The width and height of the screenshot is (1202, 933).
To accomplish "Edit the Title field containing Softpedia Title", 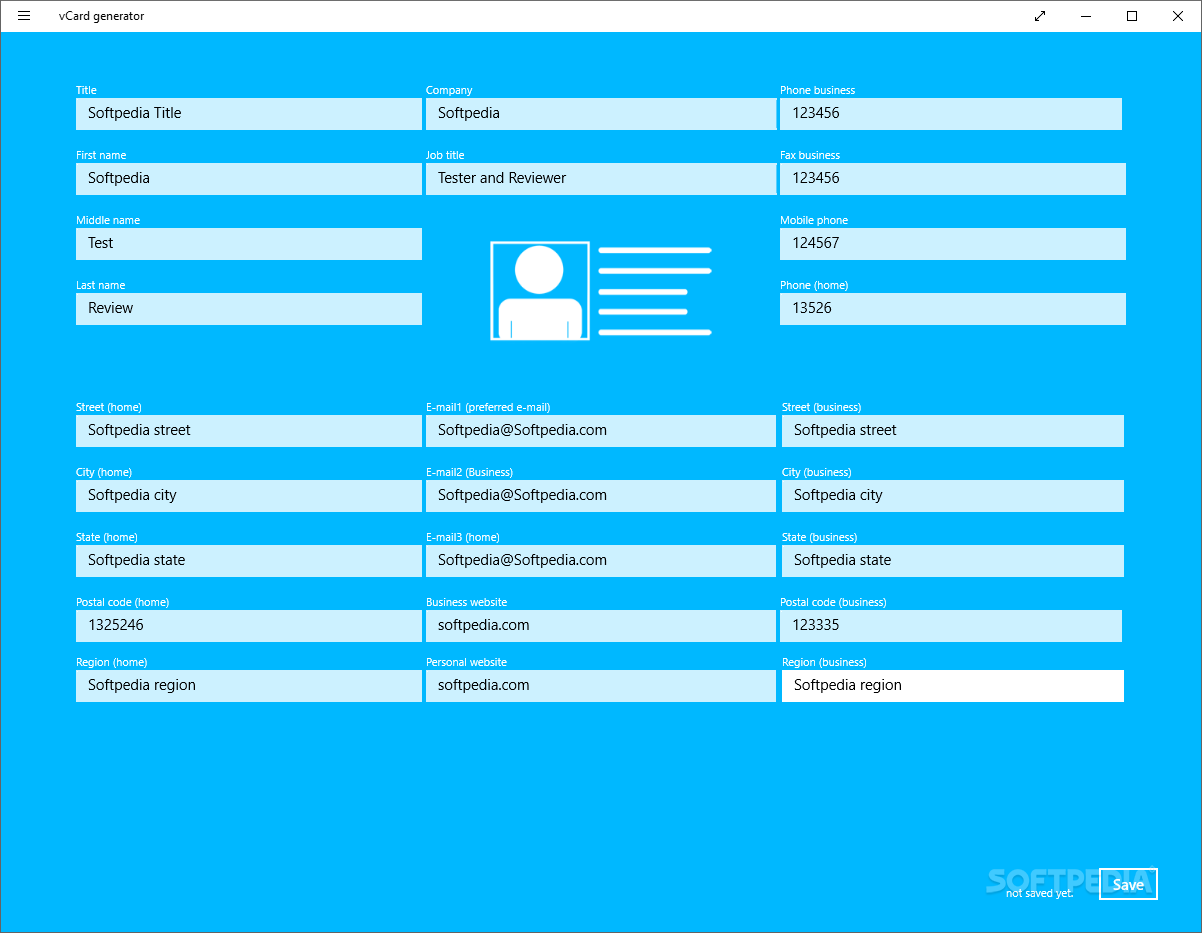I will coord(249,114).
